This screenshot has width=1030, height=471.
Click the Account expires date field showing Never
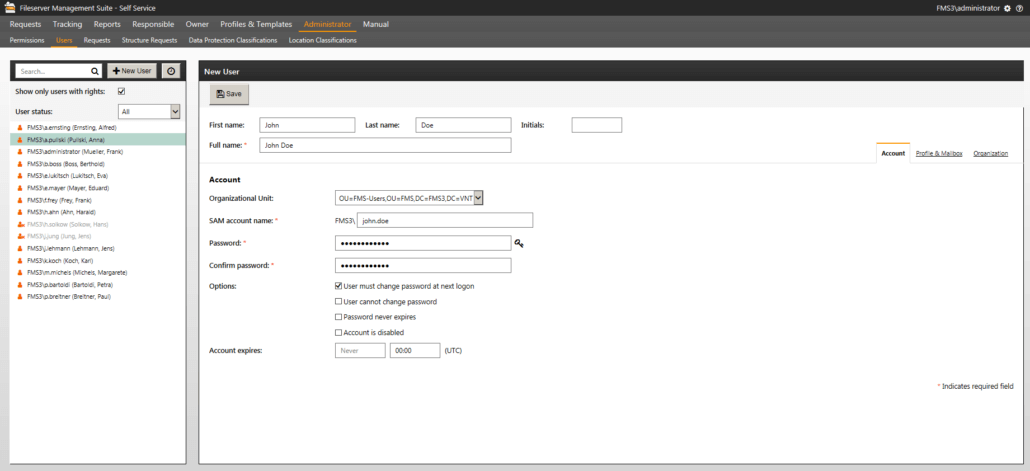tap(360, 351)
